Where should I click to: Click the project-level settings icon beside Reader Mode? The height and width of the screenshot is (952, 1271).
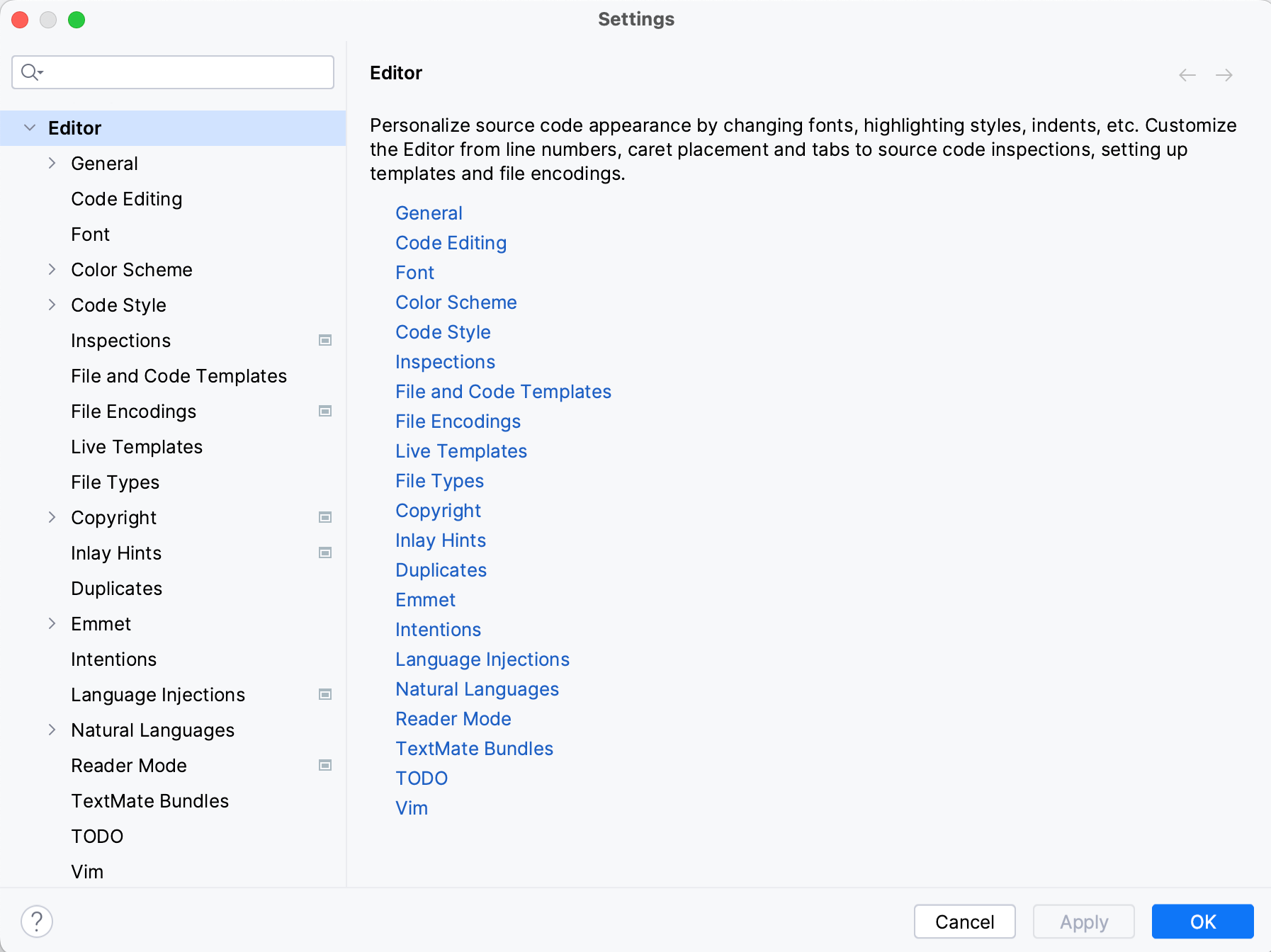(x=325, y=765)
